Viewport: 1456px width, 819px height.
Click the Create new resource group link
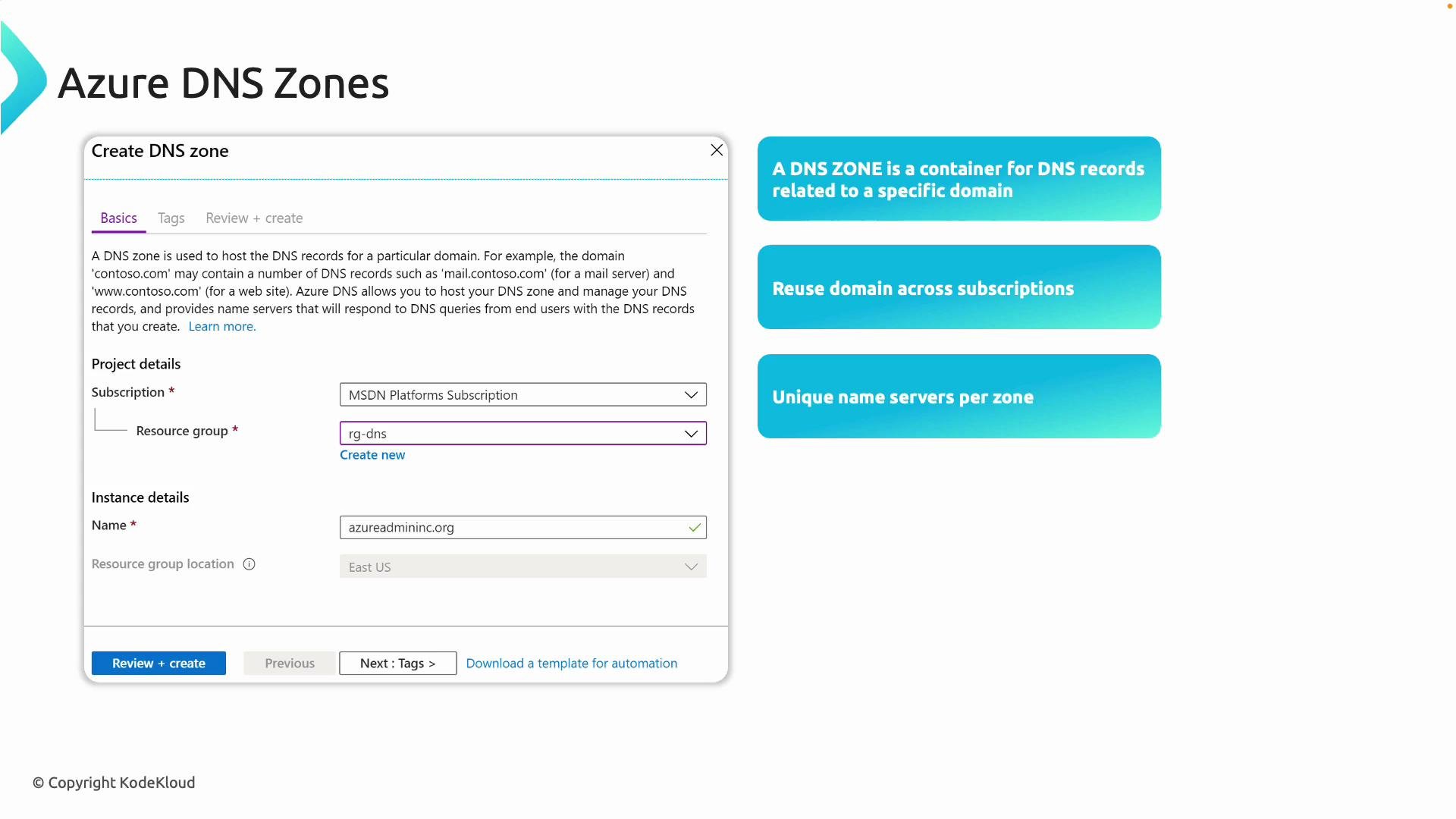pyautogui.click(x=372, y=455)
